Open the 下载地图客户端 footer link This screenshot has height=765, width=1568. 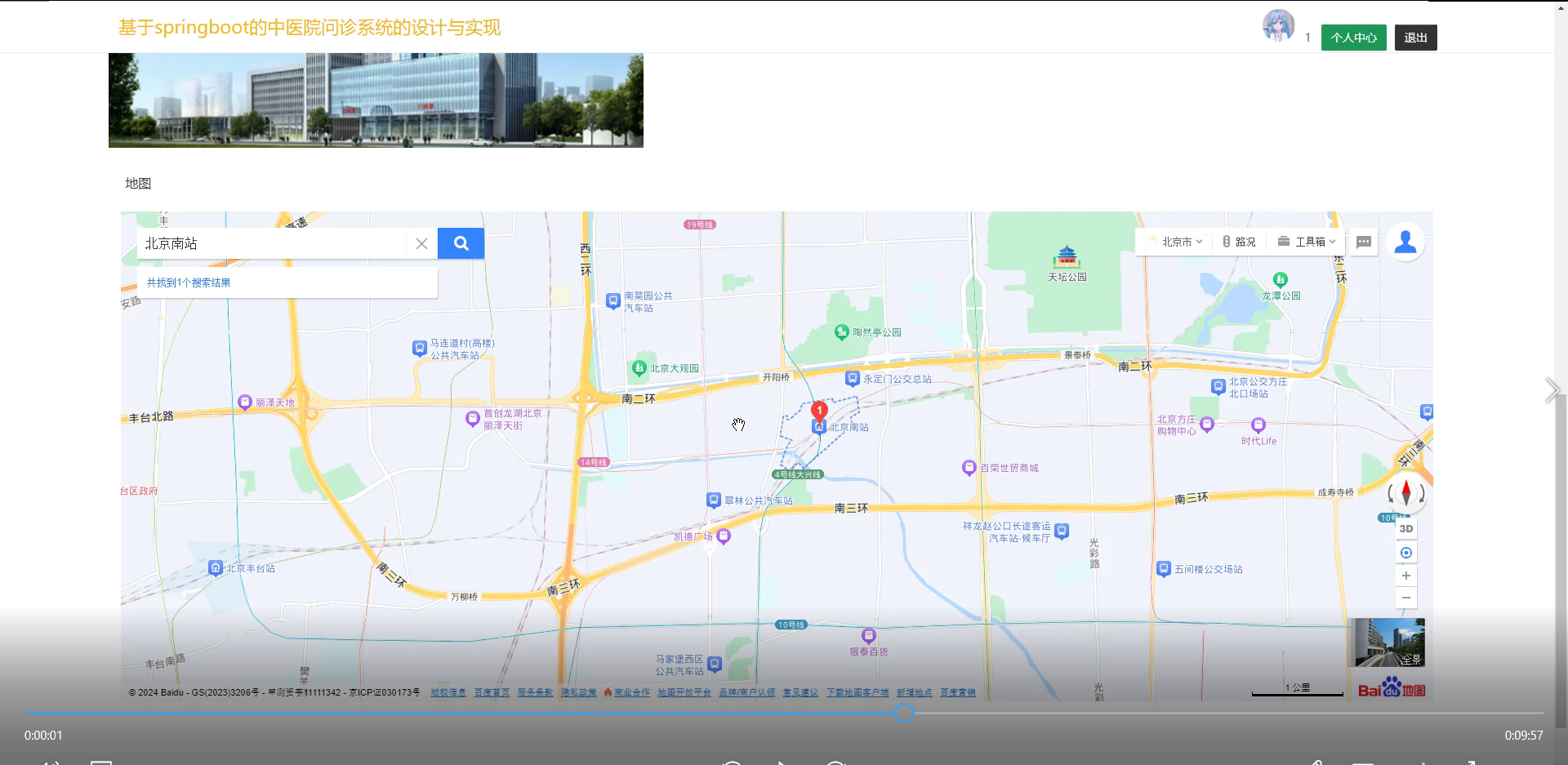857,692
